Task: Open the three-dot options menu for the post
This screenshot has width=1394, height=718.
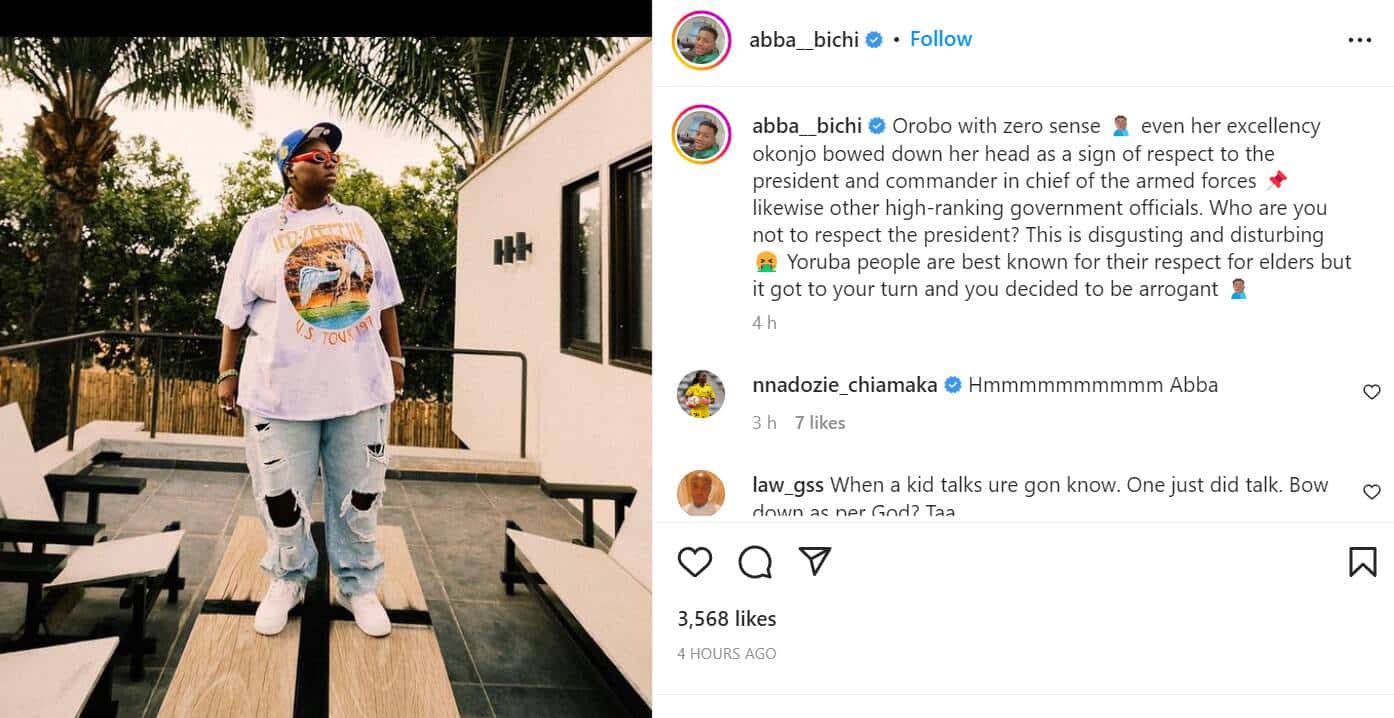Action: coord(1360,39)
